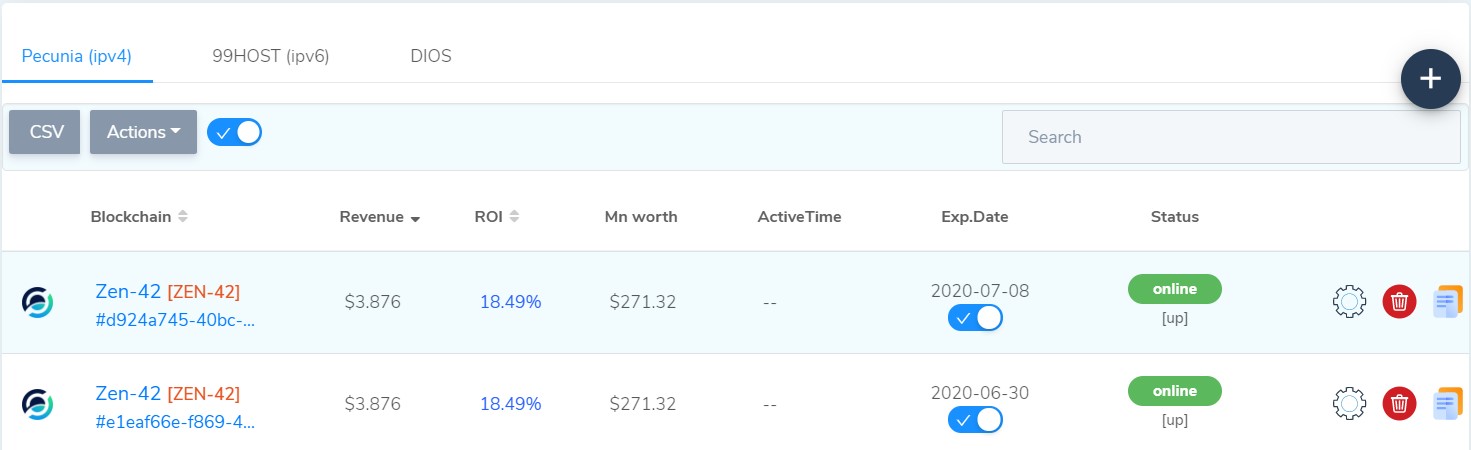Sort by ROI column header
The image size is (1471, 450).
[496, 217]
